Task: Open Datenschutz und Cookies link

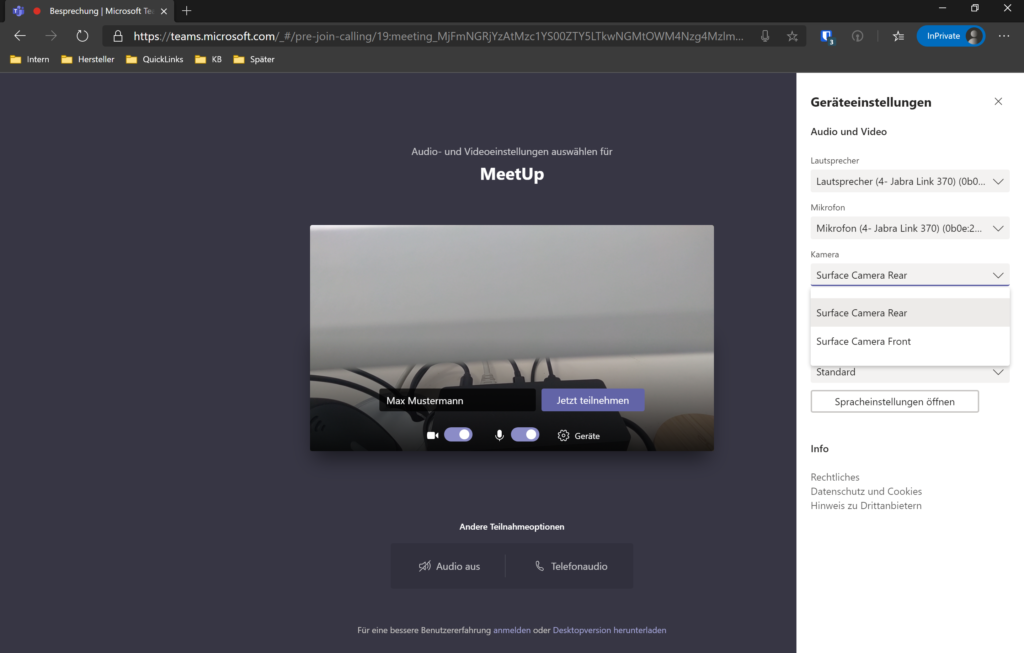Action: click(866, 492)
